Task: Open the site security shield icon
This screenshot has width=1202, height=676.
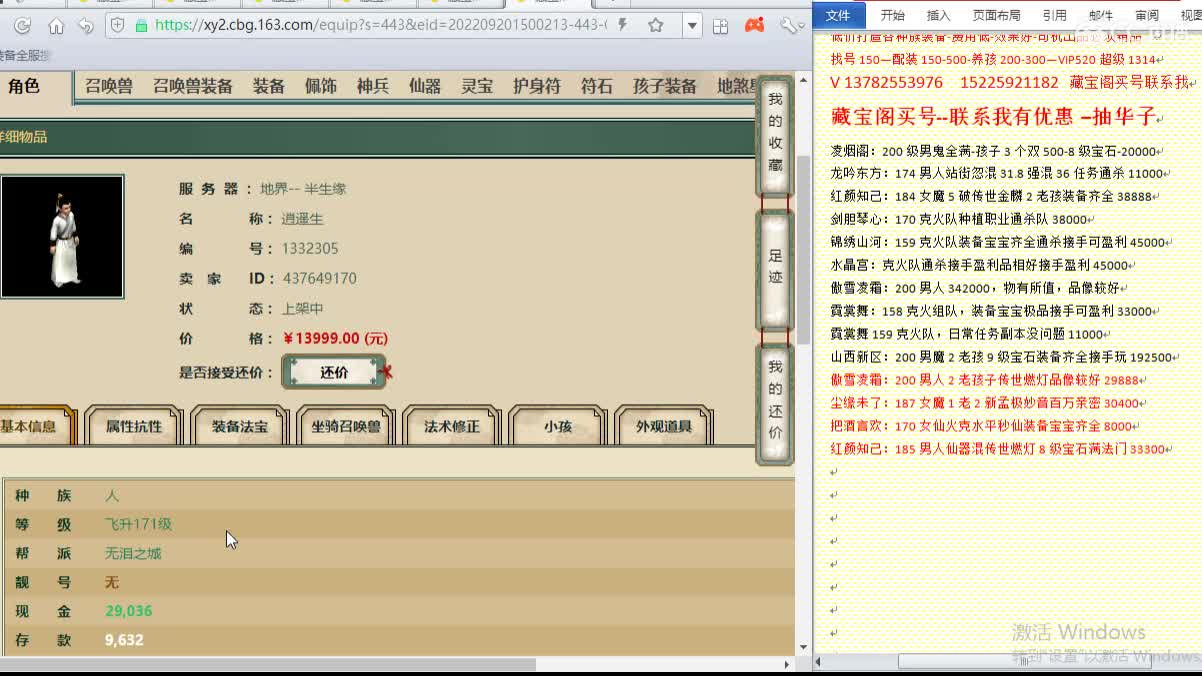Action: tap(117, 26)
